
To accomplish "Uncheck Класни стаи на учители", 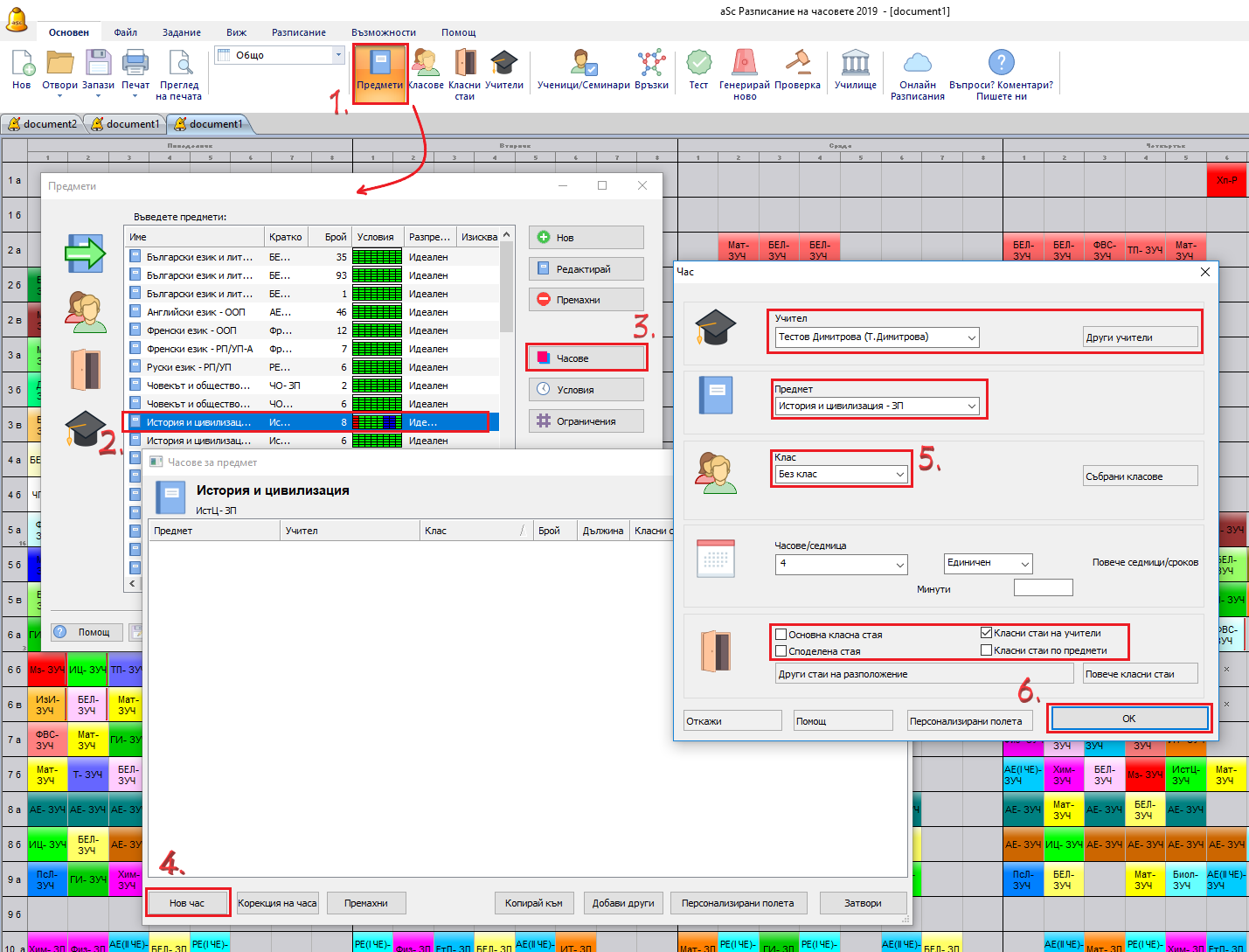I will pos(986,633).
